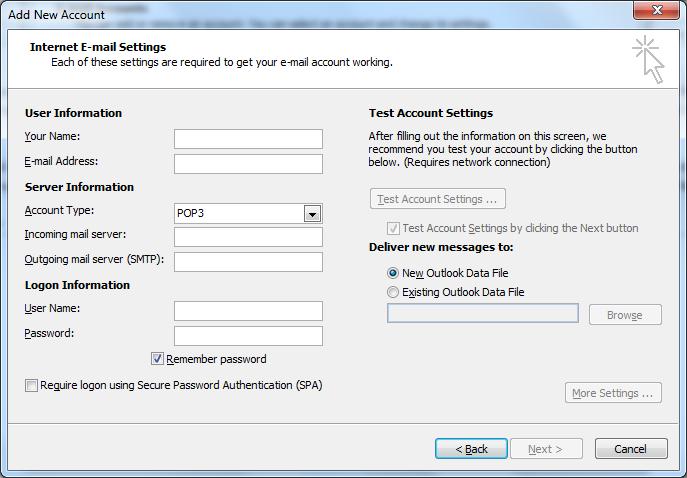Image resolution: width=687 pixels, height=478 pixels.
Task: Click the POP3 account type combo box
Action: (240, 214)
